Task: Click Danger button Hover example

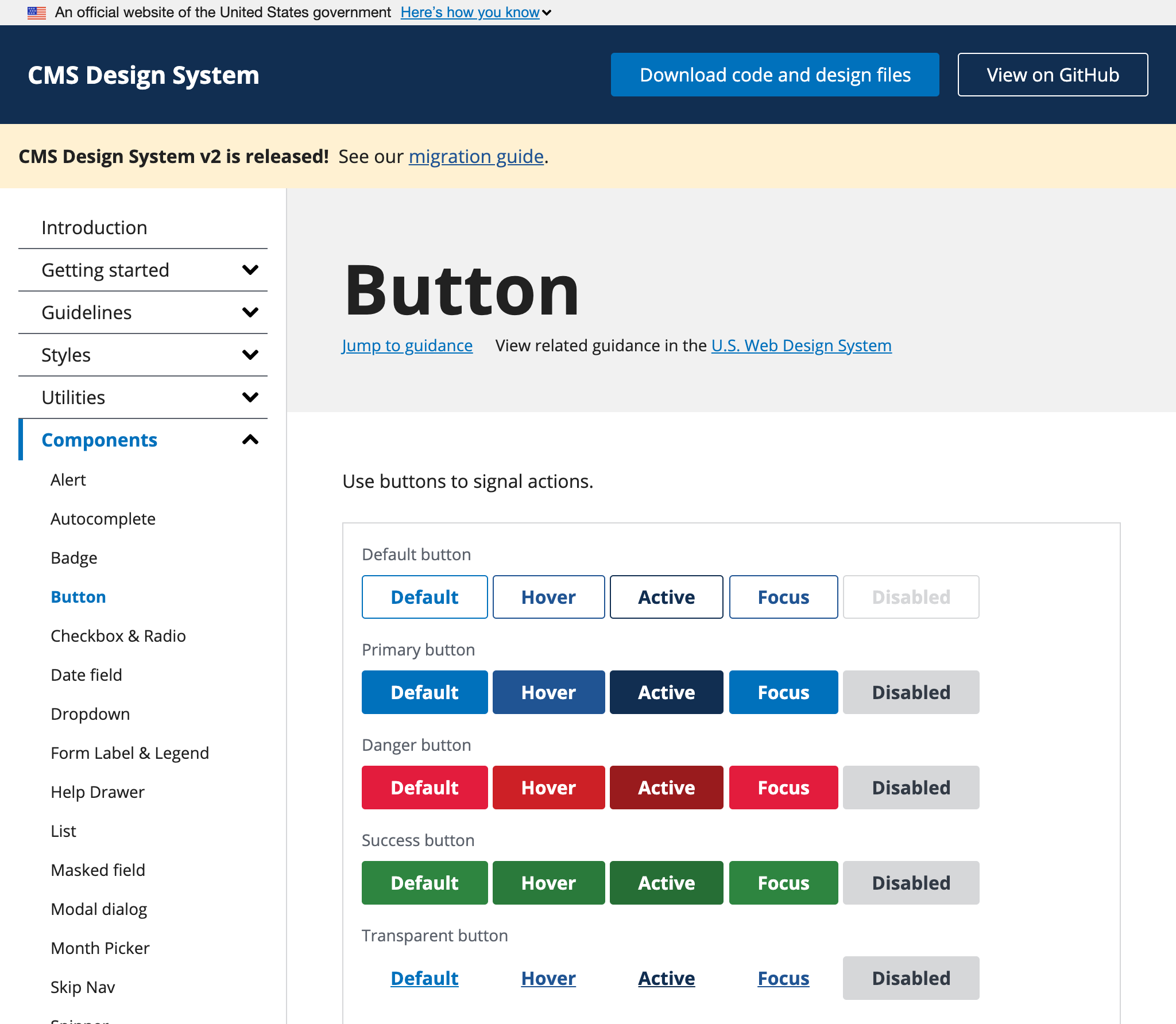Action: [x=549, y=788]
